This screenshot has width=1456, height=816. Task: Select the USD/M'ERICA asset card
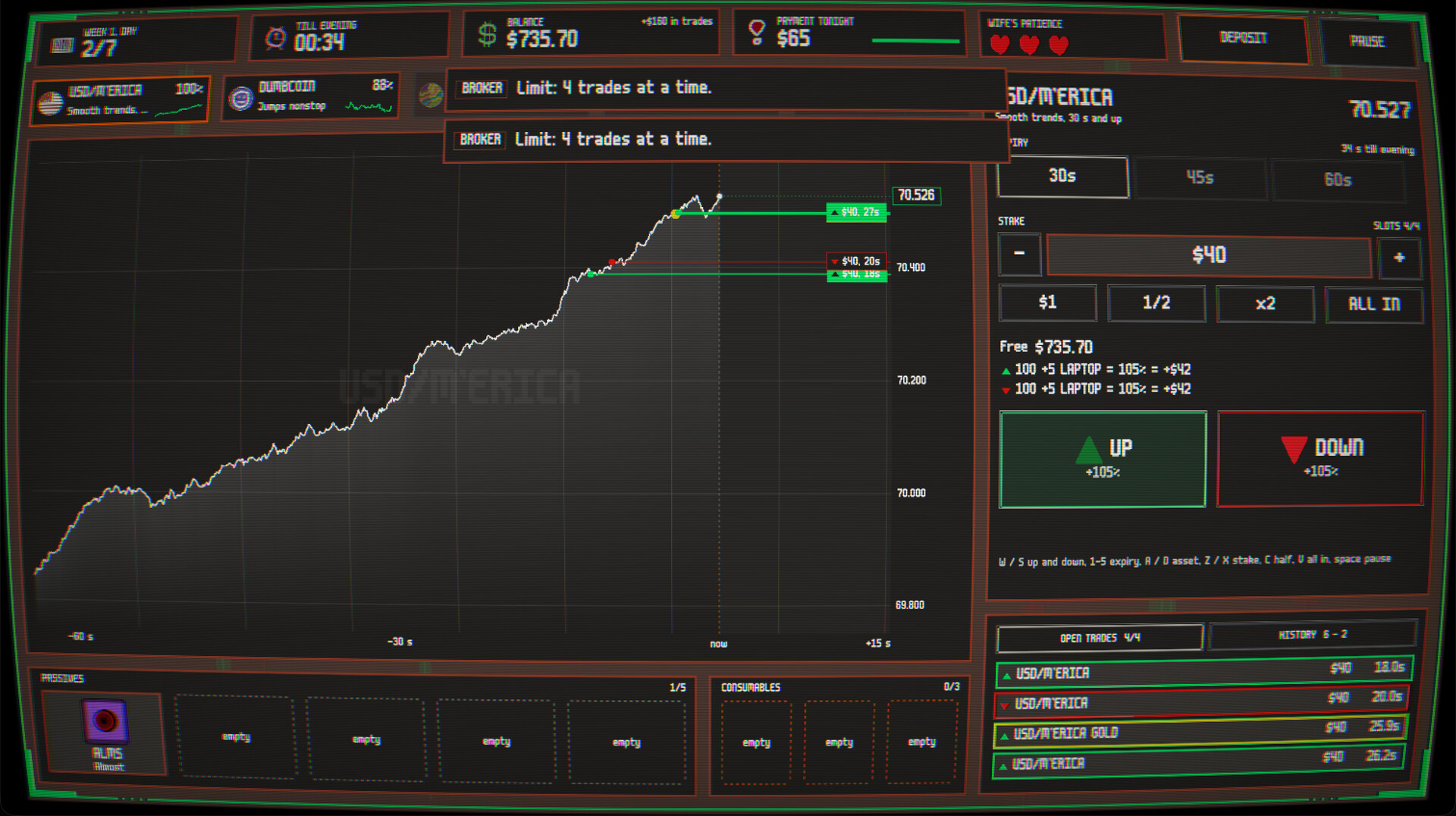click(120, 100)
